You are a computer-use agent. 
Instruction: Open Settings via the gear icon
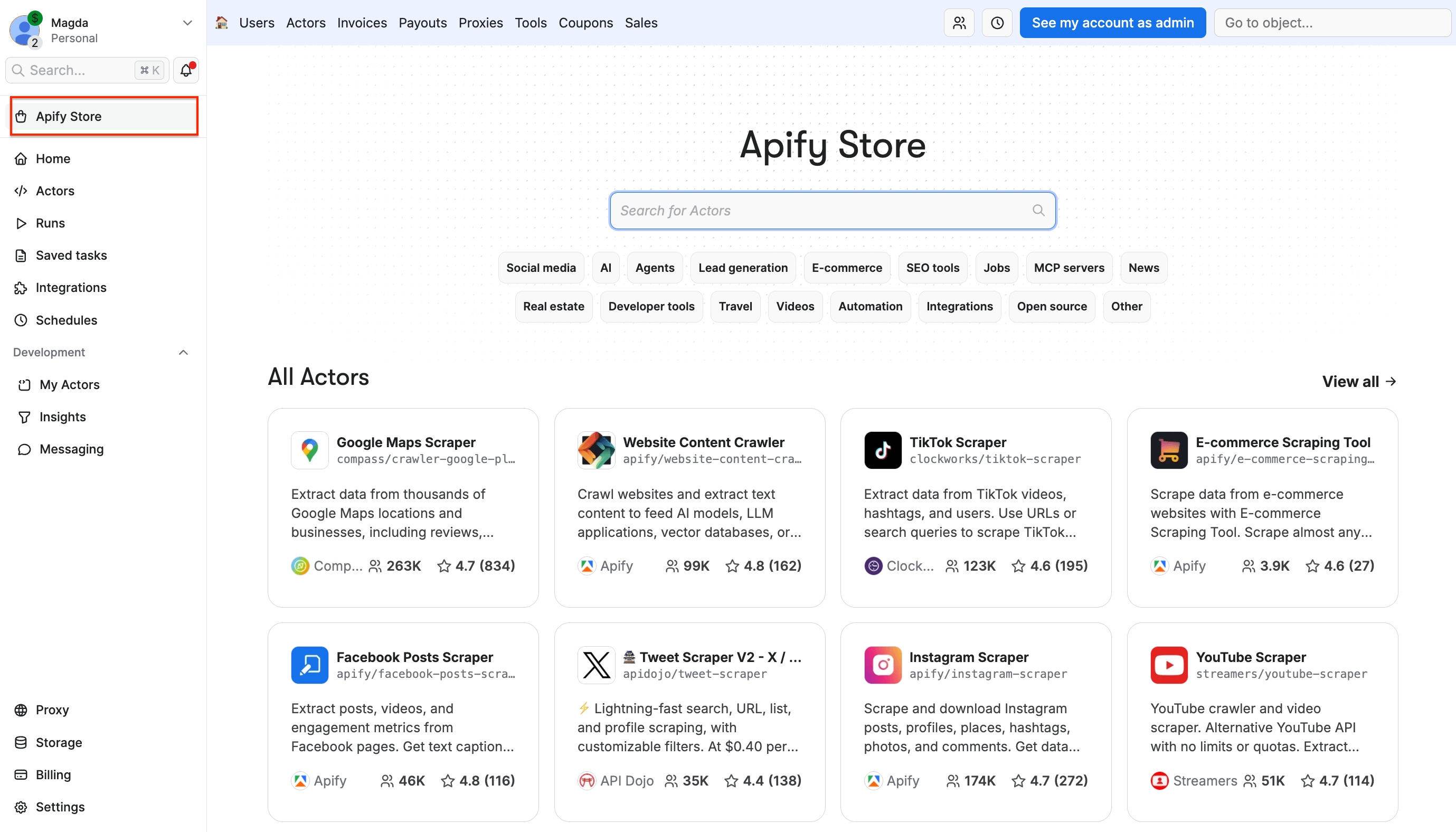(x=21, y=807)
